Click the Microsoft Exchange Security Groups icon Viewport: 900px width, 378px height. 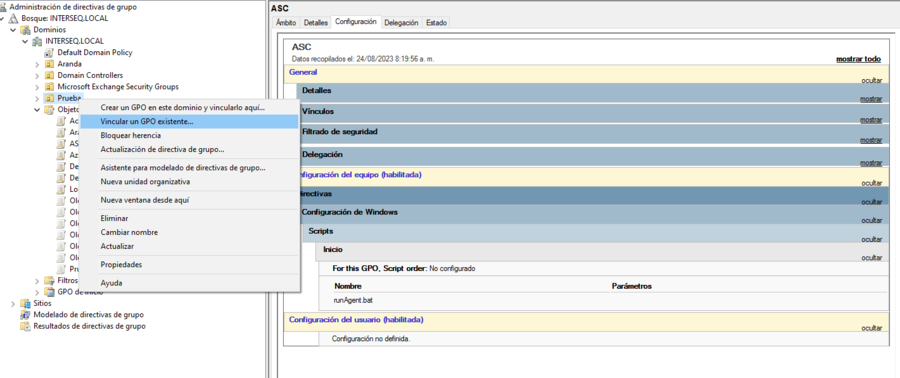pos(49,87)
